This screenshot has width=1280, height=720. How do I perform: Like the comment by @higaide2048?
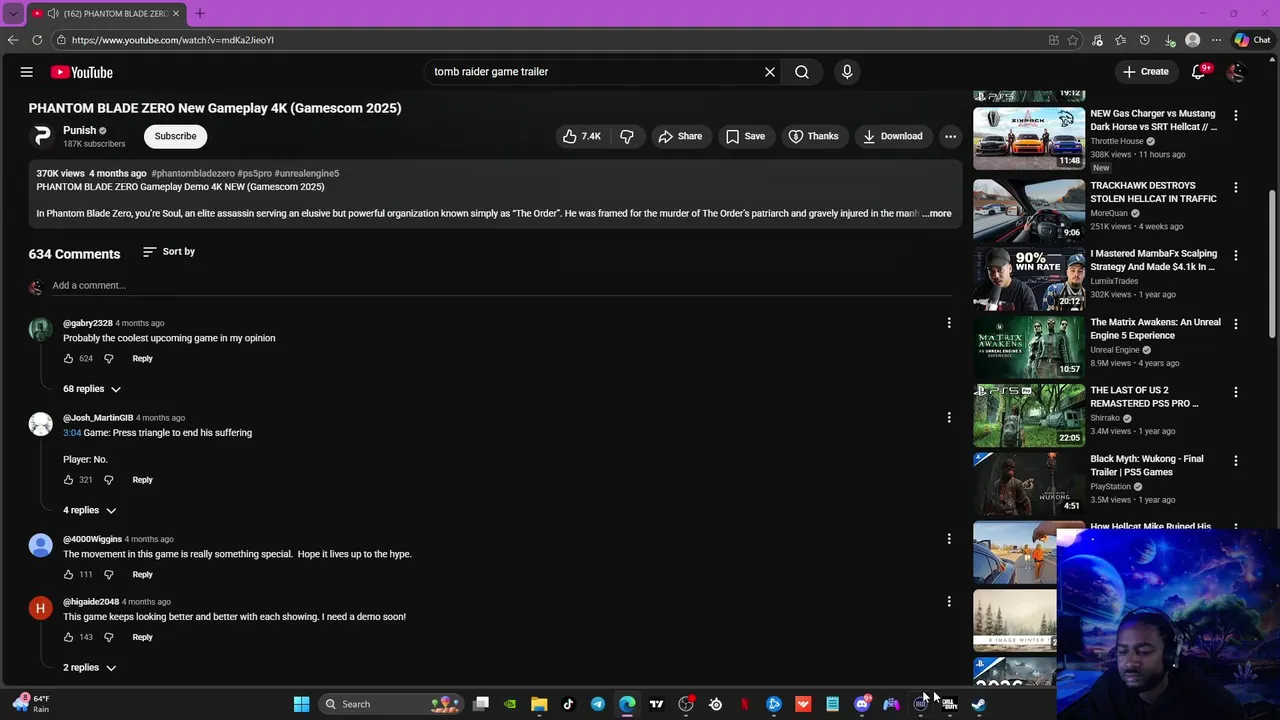pos(68,637)
